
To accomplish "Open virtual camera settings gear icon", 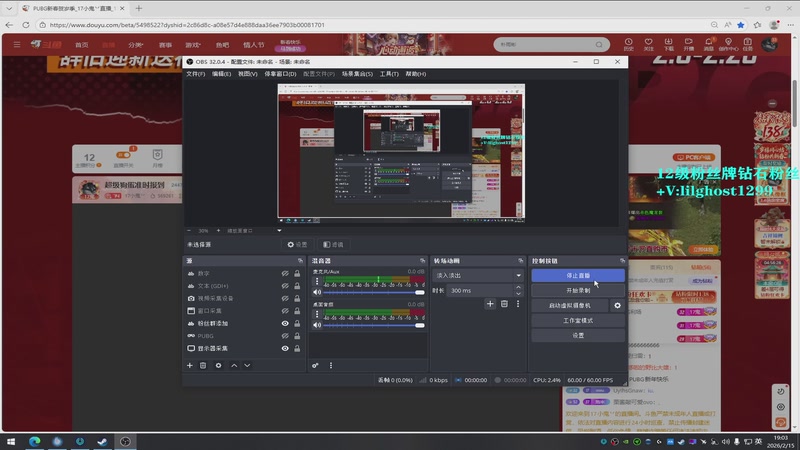I will [617, 305].
